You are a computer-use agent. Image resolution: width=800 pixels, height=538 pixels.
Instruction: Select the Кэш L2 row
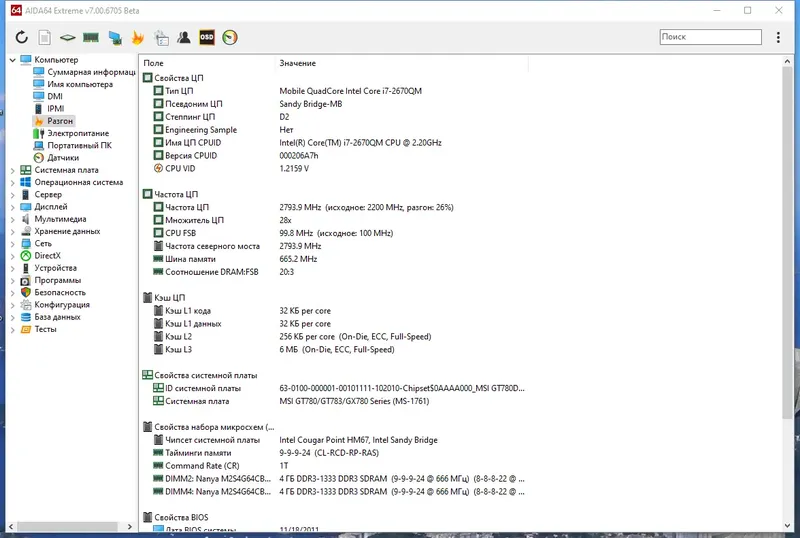337,336
